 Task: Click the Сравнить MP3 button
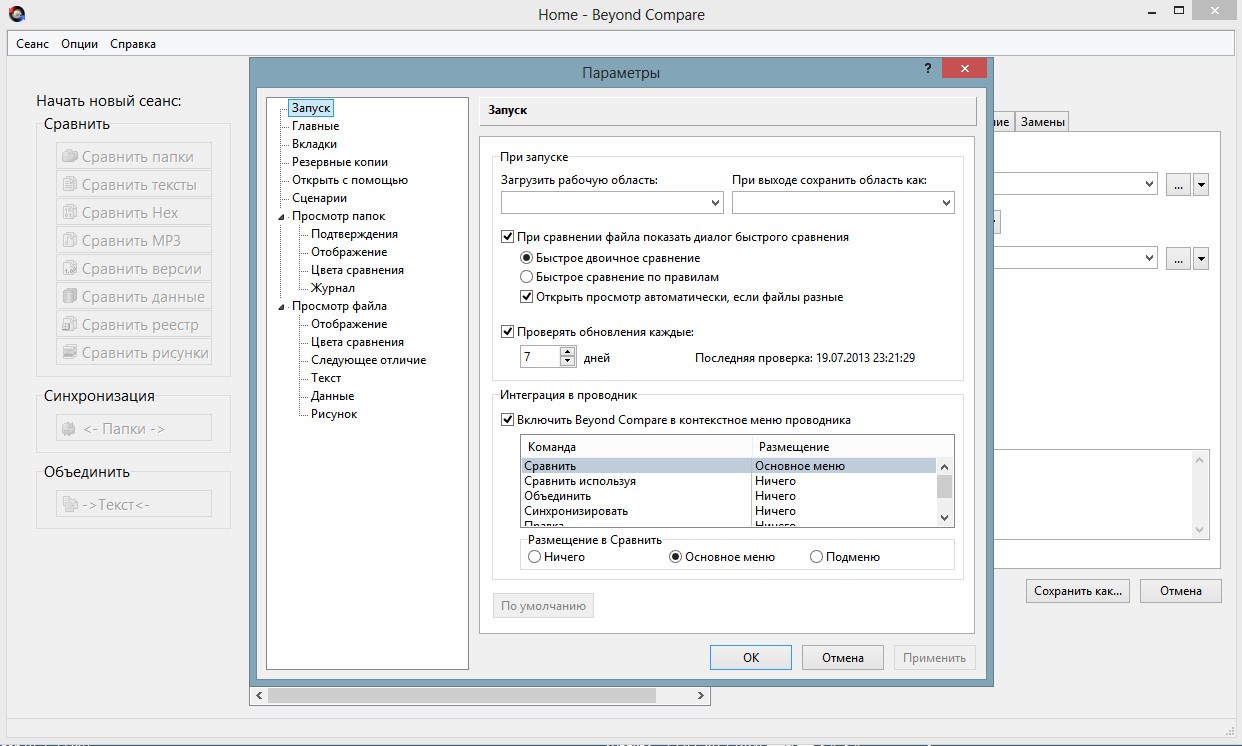click(134, 240)
